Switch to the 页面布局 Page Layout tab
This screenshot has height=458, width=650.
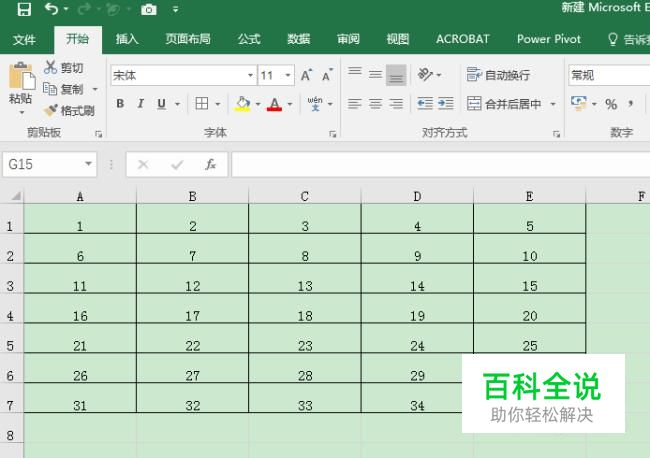point(188,39)
